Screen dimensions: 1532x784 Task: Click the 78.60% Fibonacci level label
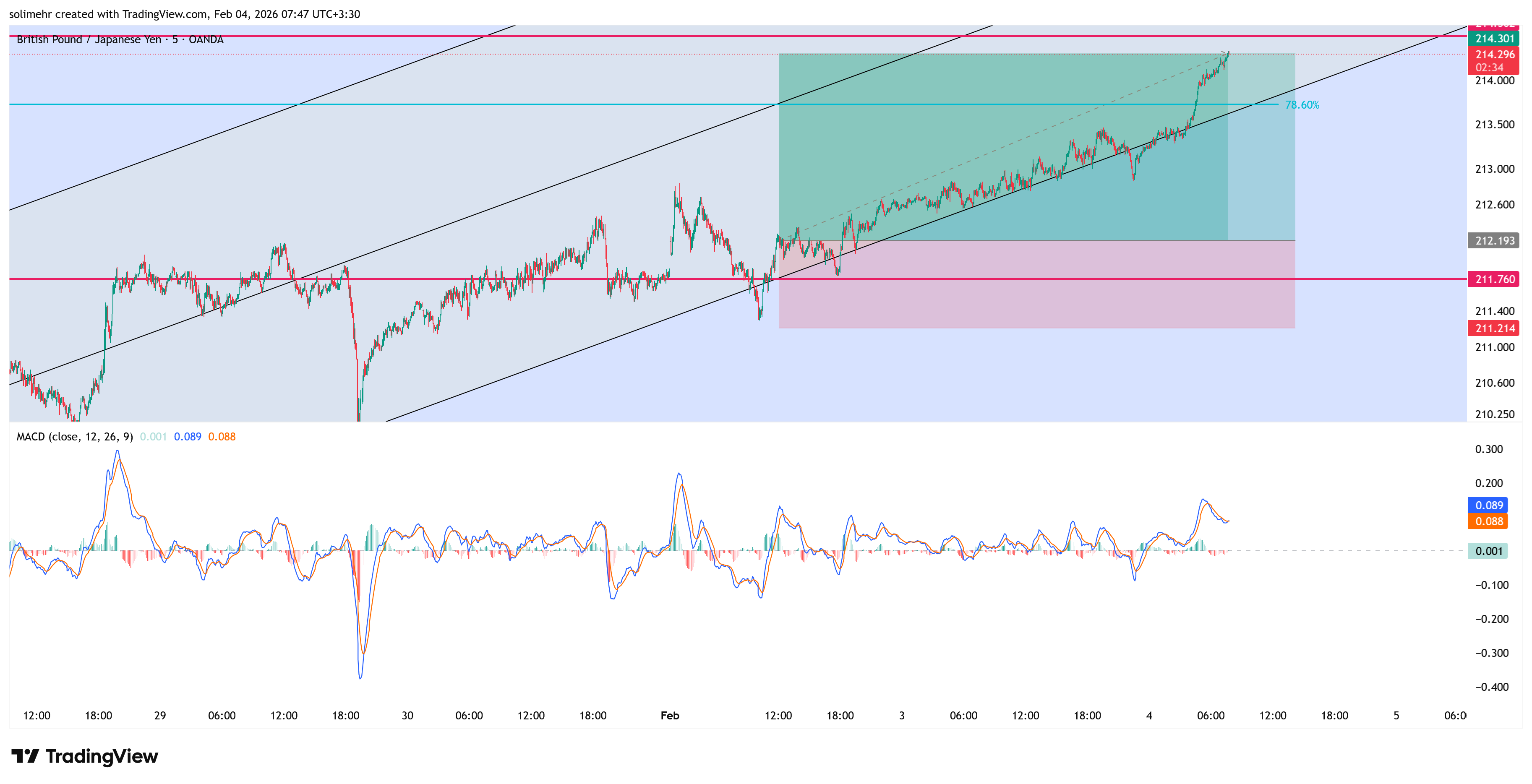click(x=1302, y=104)
